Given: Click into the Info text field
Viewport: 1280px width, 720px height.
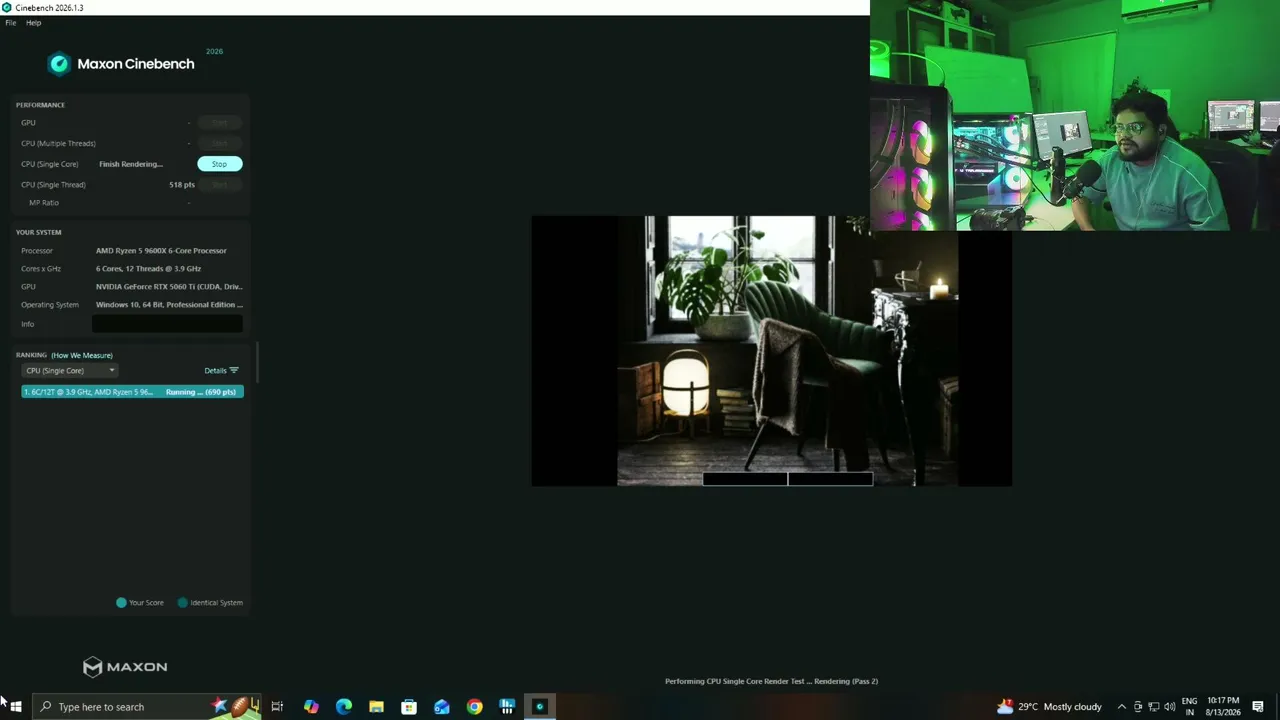Looking at the screenshot, I should (167, 324).
